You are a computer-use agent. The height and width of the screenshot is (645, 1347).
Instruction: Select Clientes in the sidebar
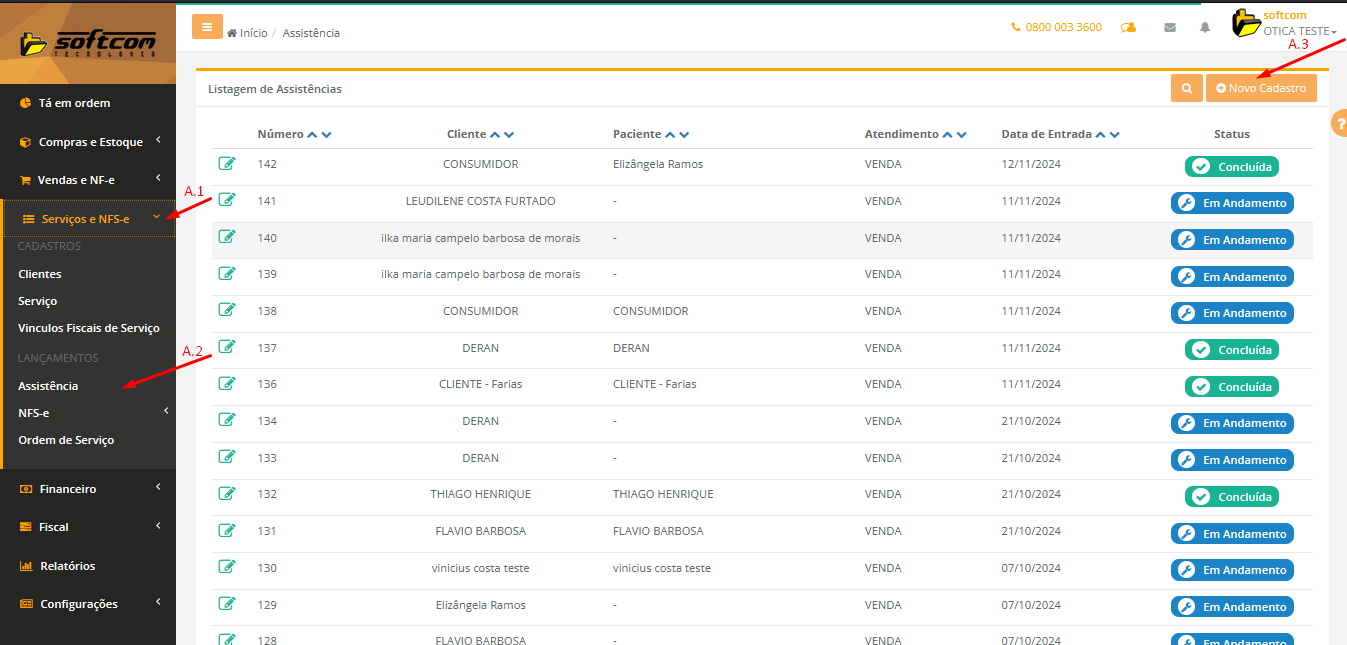click(x=40, y=274)
